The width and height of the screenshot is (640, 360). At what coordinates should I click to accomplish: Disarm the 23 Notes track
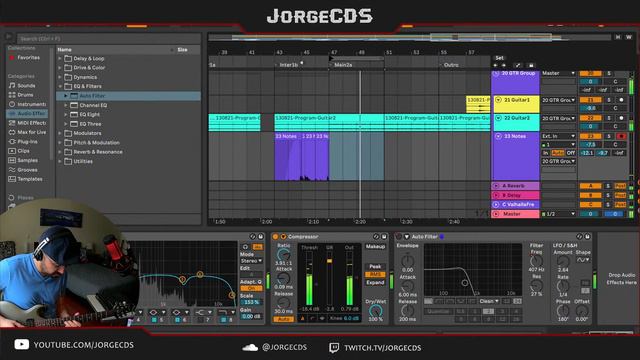(x=621, y=136)
